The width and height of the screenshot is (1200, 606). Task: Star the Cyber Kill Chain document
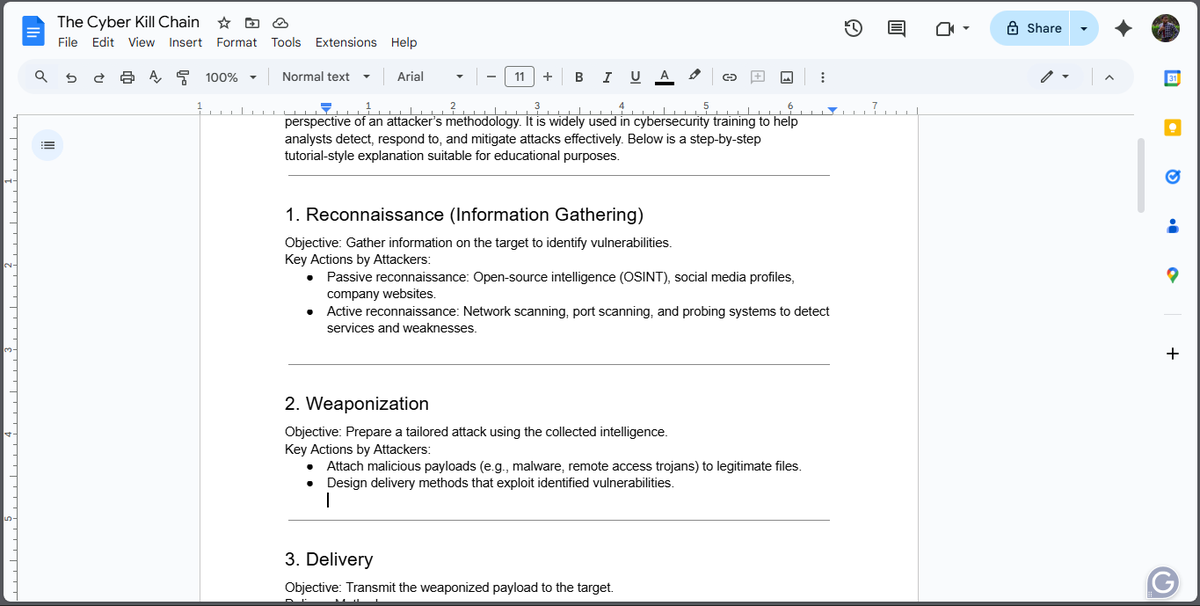coord(225,22)
